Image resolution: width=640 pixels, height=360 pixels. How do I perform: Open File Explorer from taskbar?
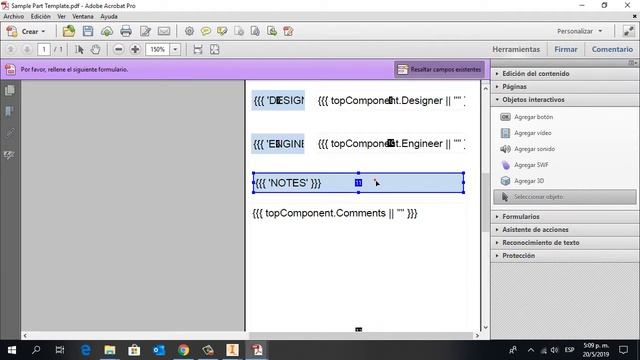click(110, 350)
